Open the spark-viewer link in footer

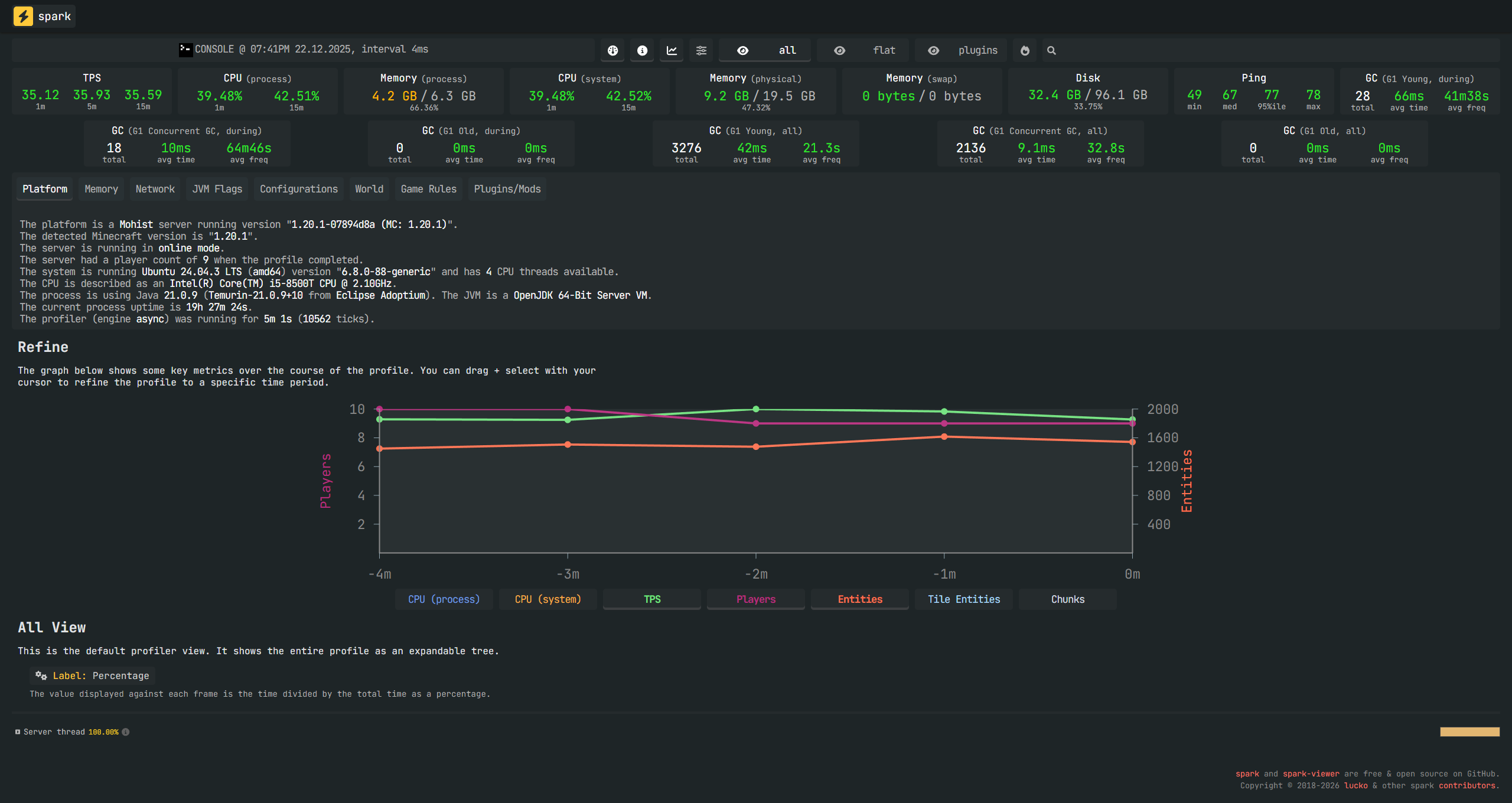coord(1311,773)
